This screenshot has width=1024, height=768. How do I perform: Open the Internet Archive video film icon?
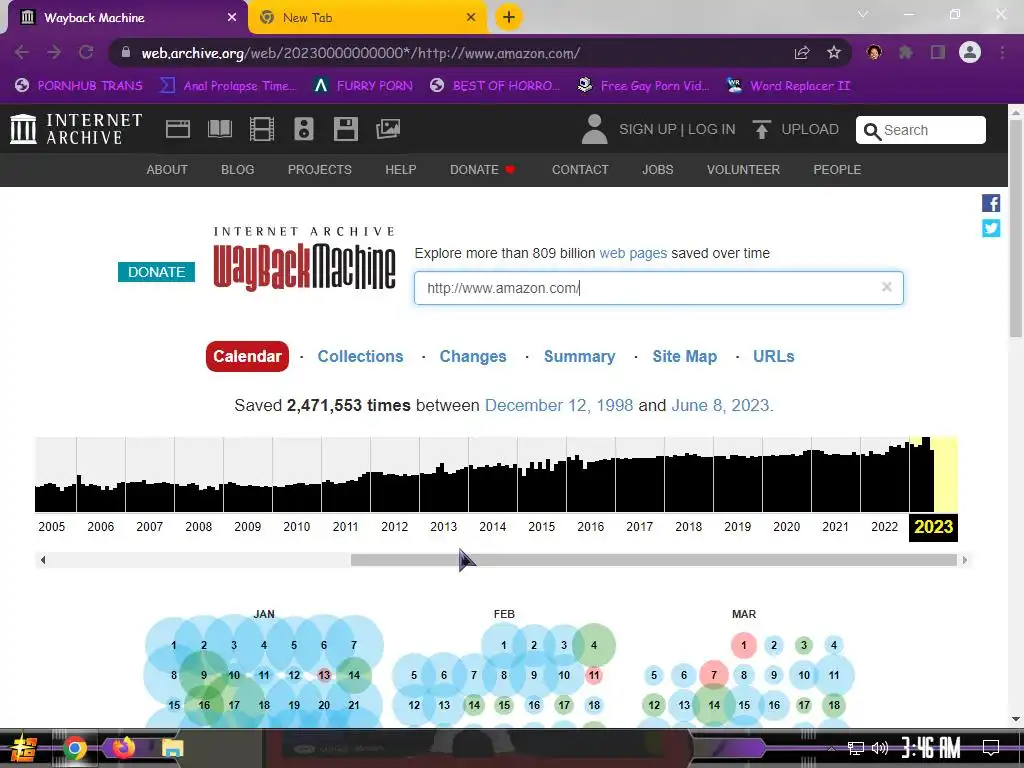[262, 129]
